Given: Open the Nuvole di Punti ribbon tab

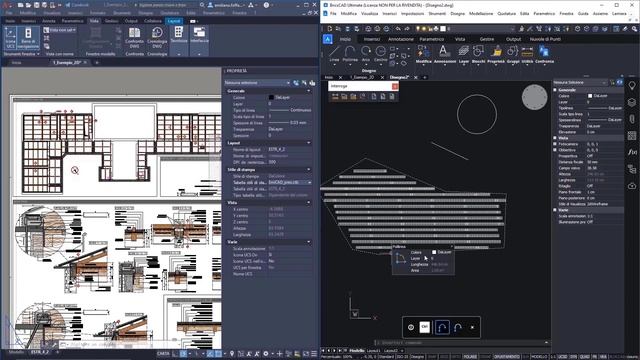Looking at the screenshot, I should tap(545, 39).
